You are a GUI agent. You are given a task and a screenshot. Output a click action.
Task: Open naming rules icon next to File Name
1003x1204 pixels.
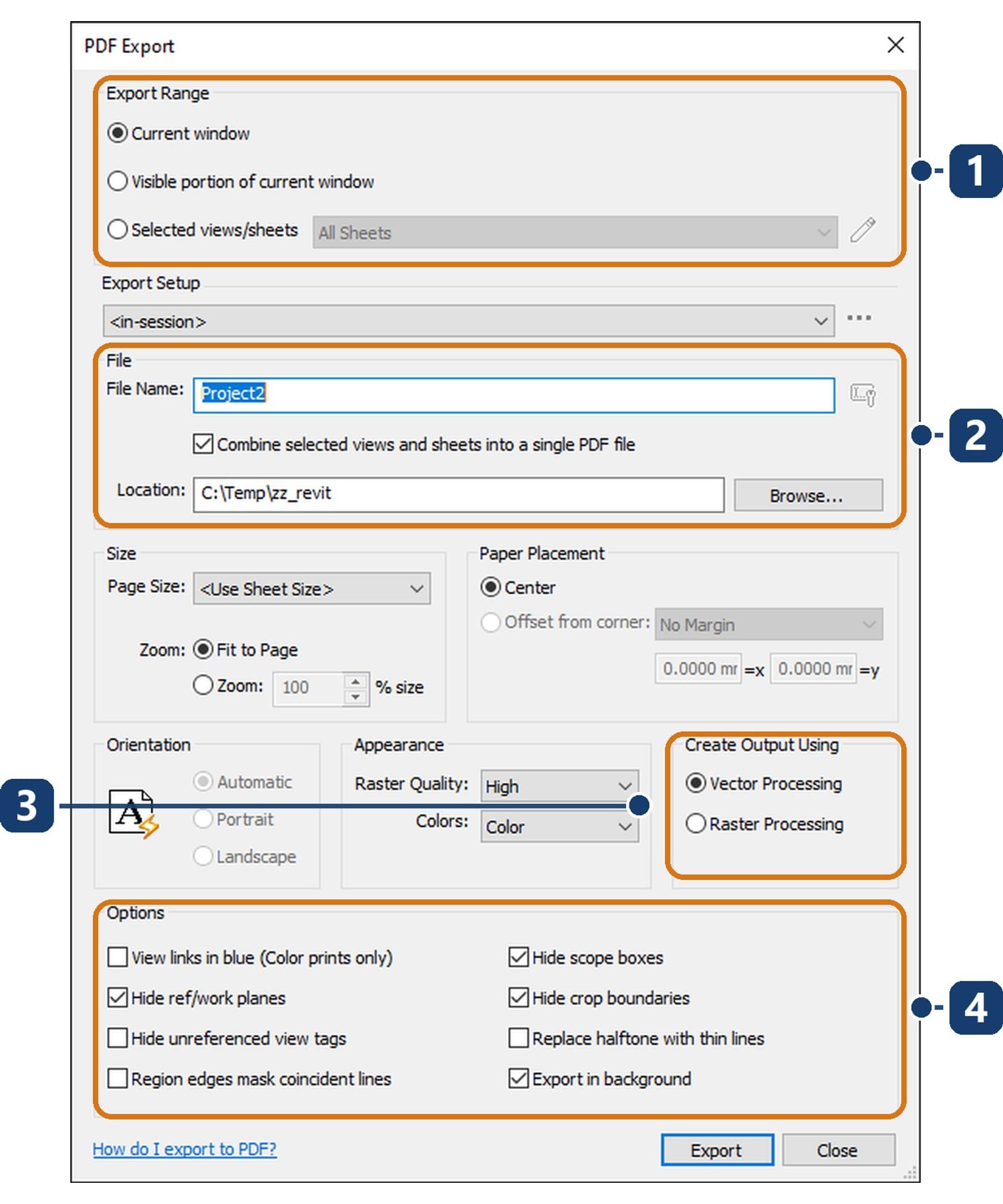863,395
